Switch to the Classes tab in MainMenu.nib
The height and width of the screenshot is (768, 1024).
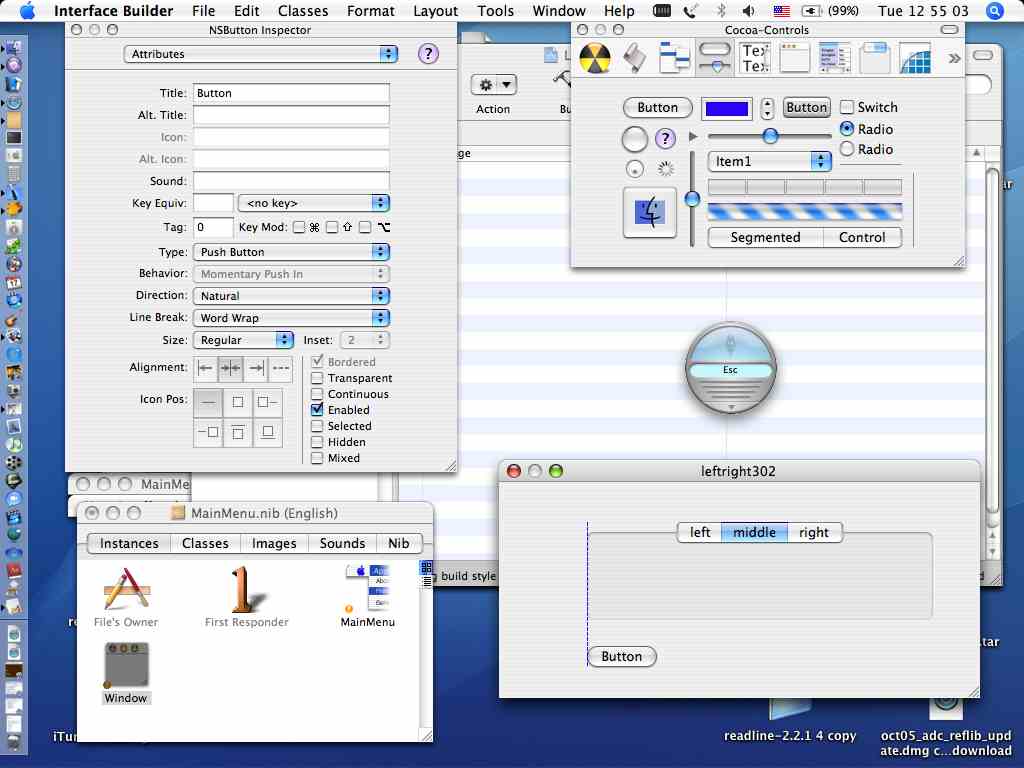click(205, 543)
